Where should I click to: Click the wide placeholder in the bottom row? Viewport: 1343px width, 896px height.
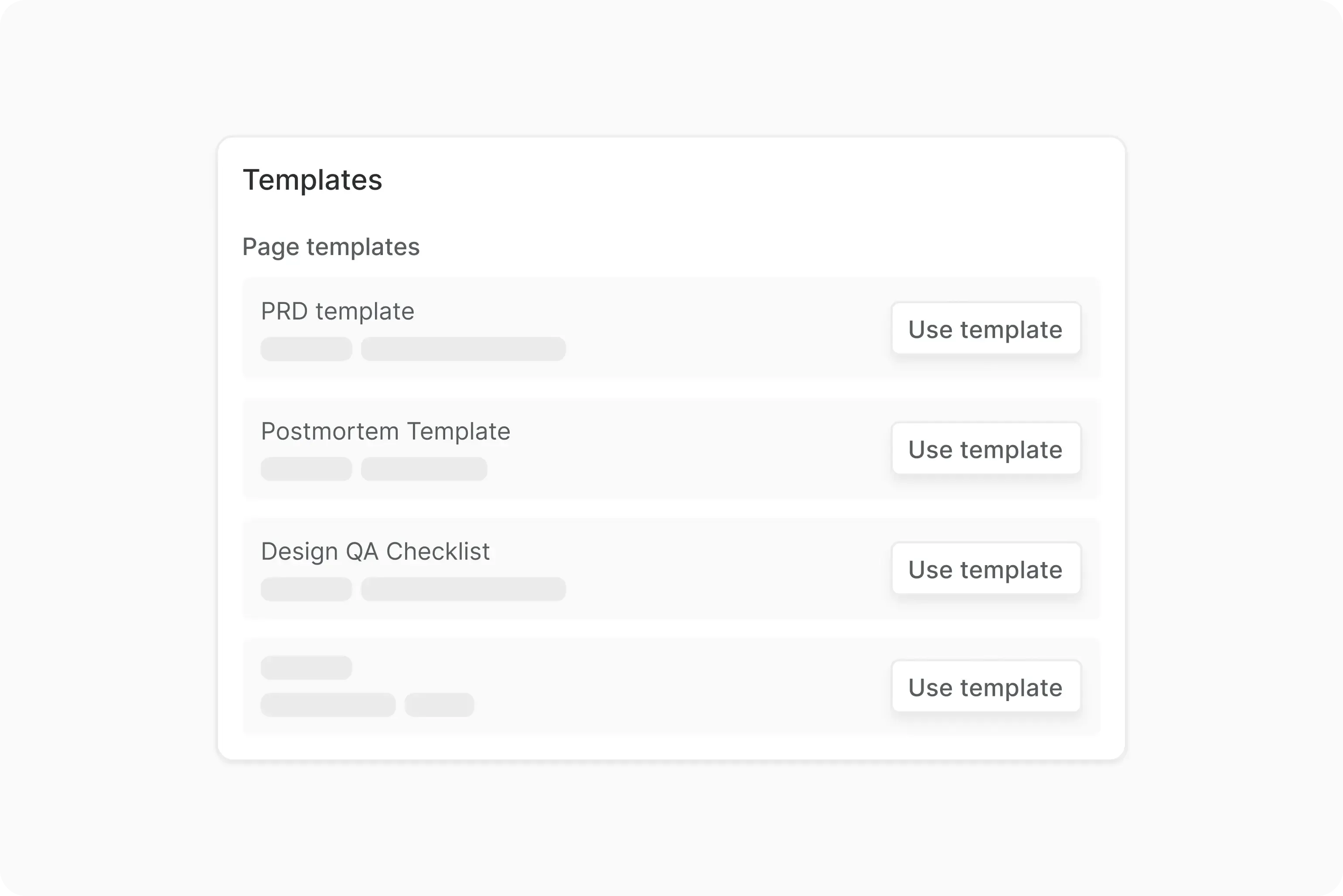pyautogui.click(x=327, y=705)
